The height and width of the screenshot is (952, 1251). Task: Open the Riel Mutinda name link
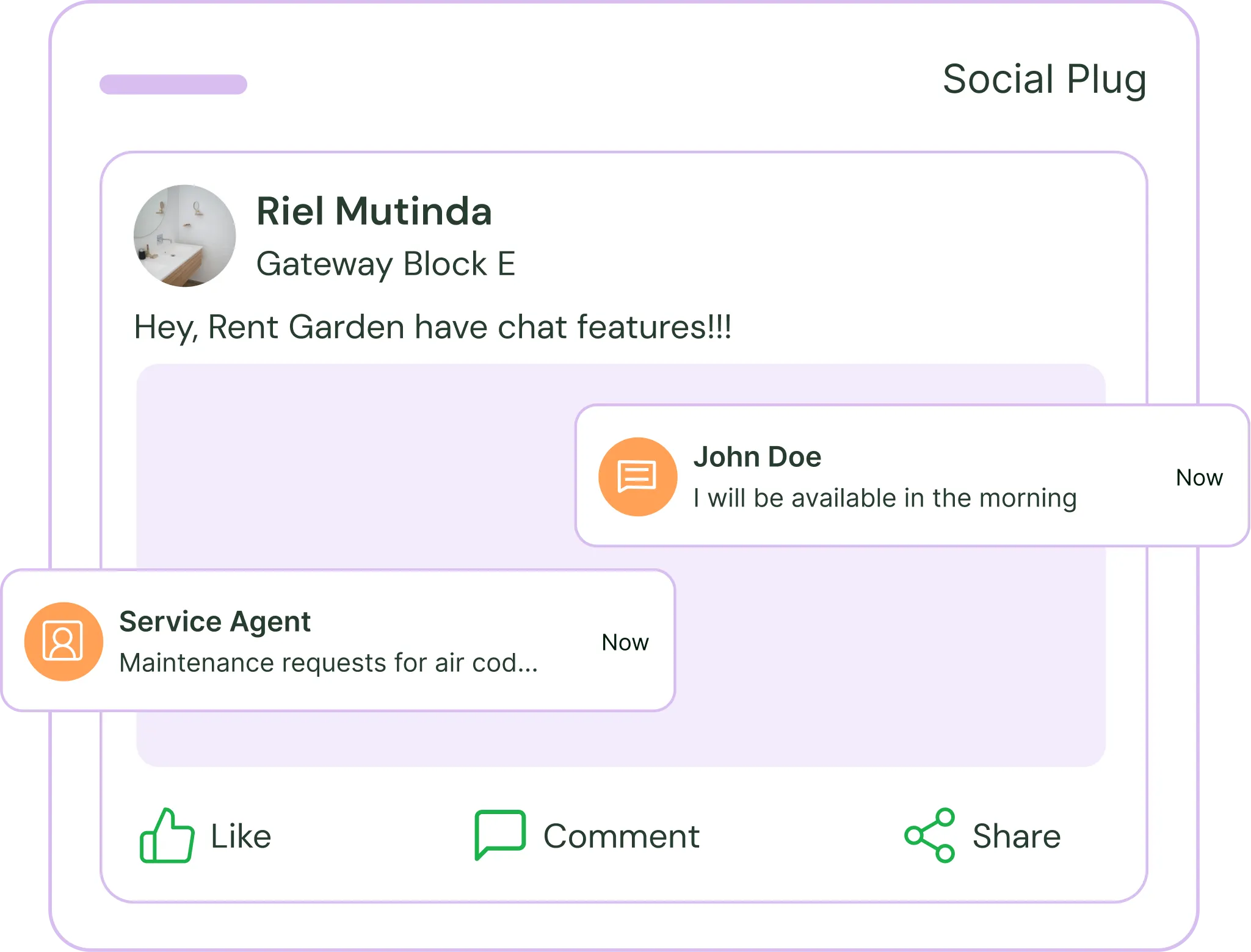pos(374,211)
